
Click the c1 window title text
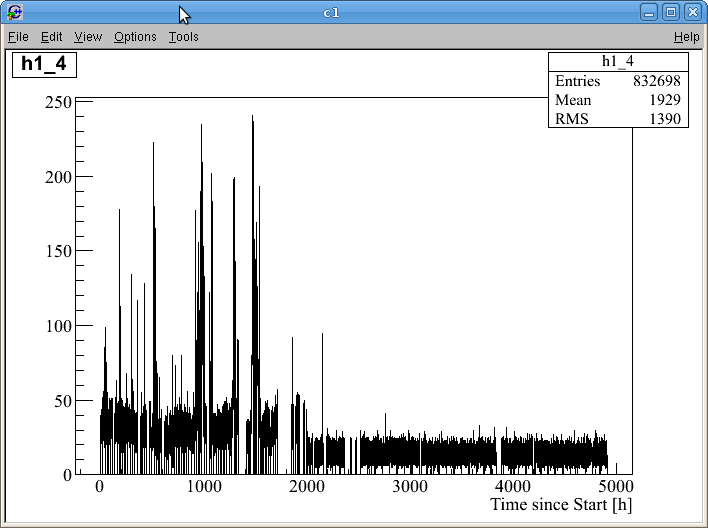(x=331, y=13)
